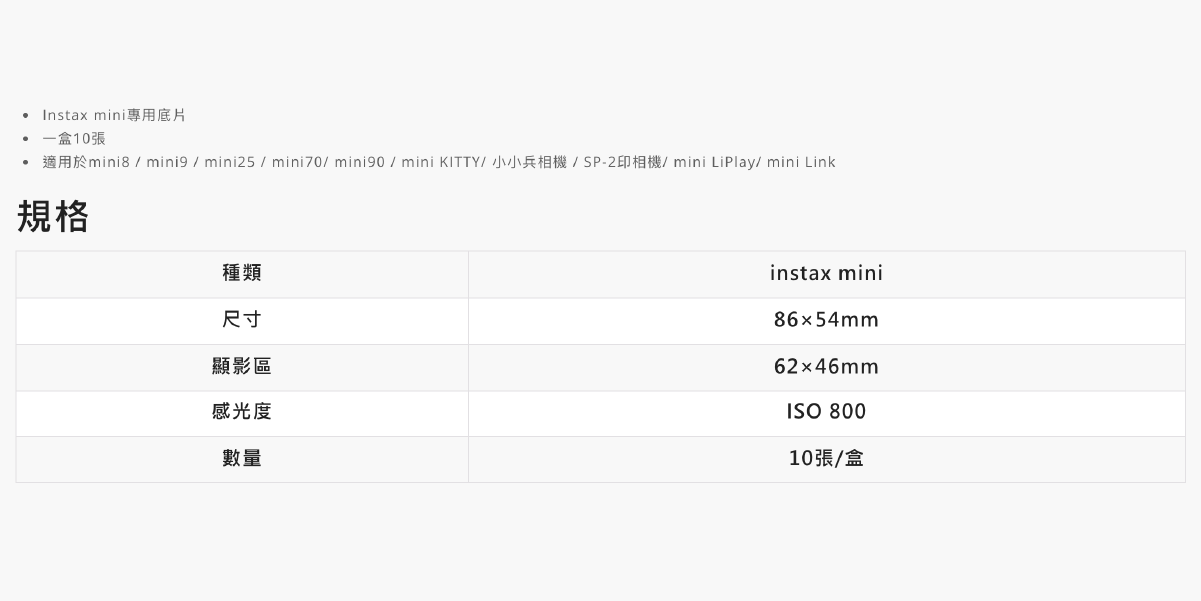
Task: Click mini8 in the compatibility list
Action: (110, 162)
